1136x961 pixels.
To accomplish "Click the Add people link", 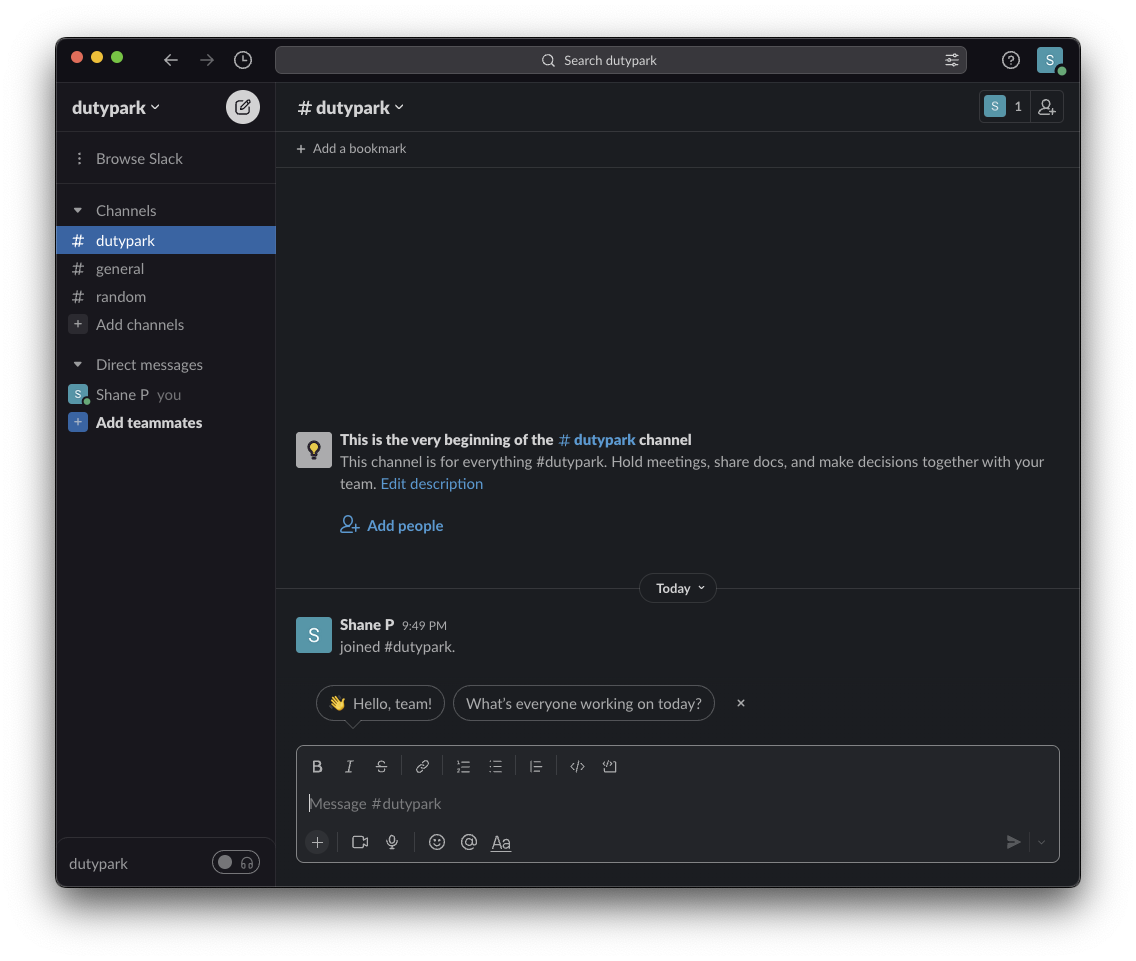I will [x=392, y=525].
